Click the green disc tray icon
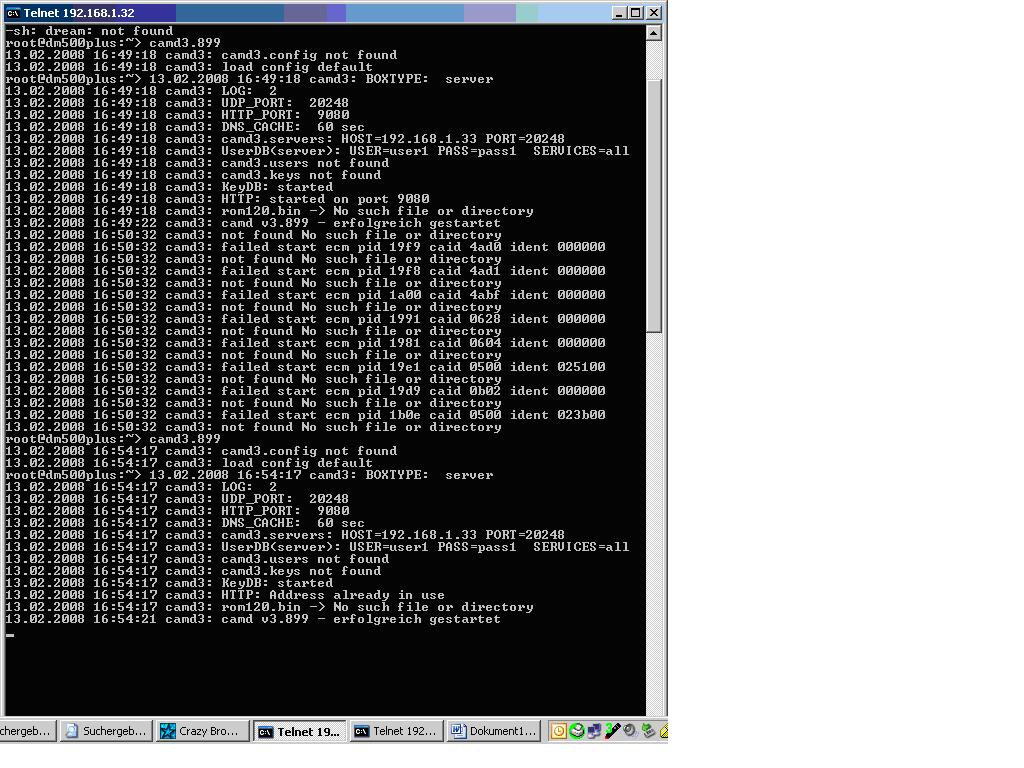 coord(577,731)
